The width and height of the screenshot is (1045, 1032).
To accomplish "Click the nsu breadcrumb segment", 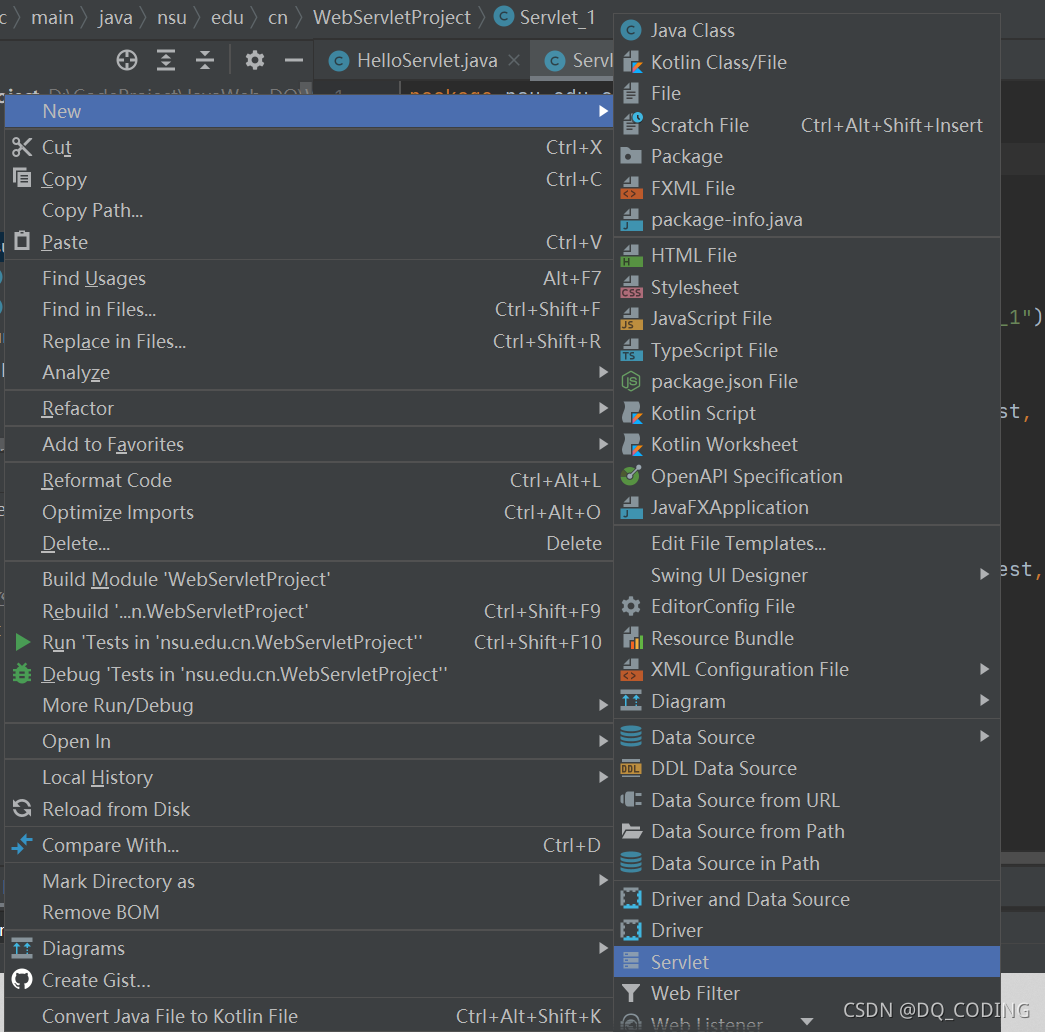I will click(x=171, y=17).
